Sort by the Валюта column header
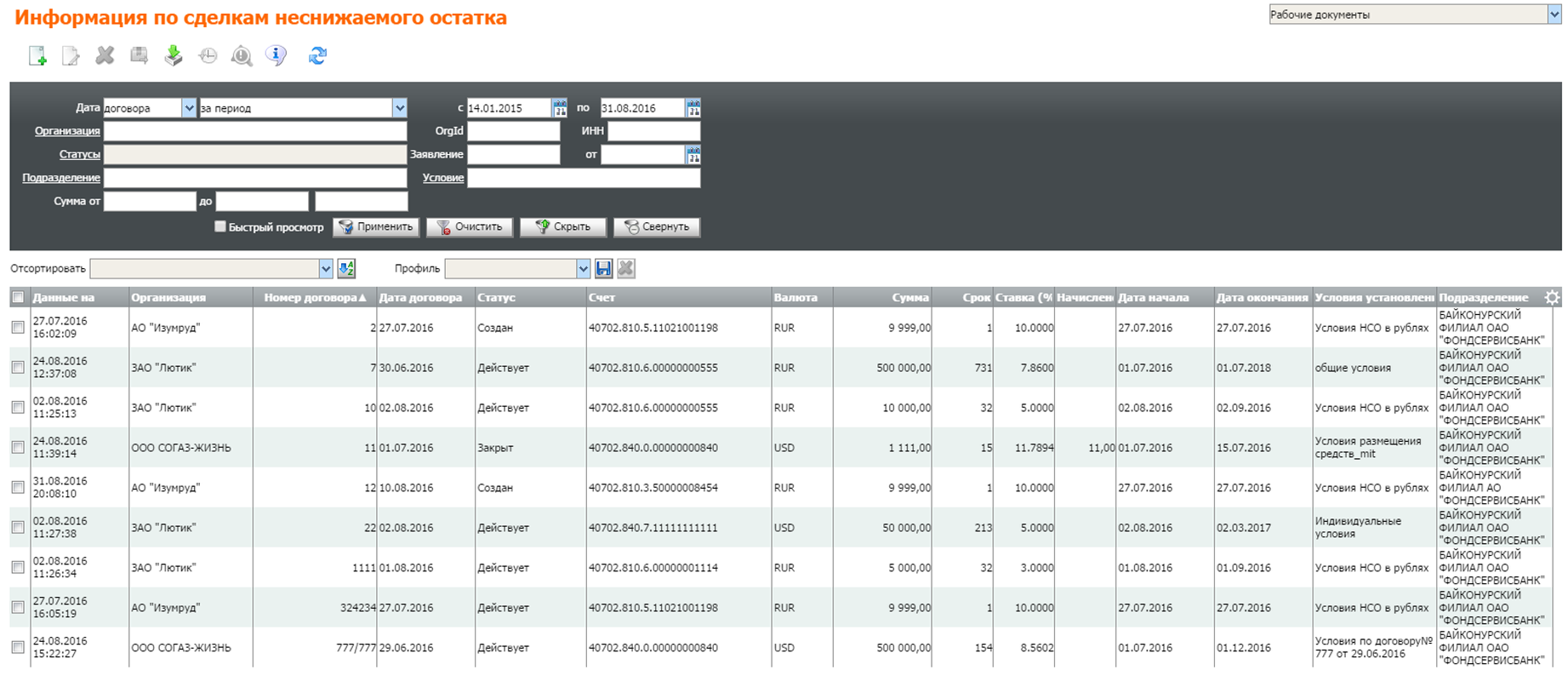Viewport: 1568px width, 676px height. tap(802, 298)
